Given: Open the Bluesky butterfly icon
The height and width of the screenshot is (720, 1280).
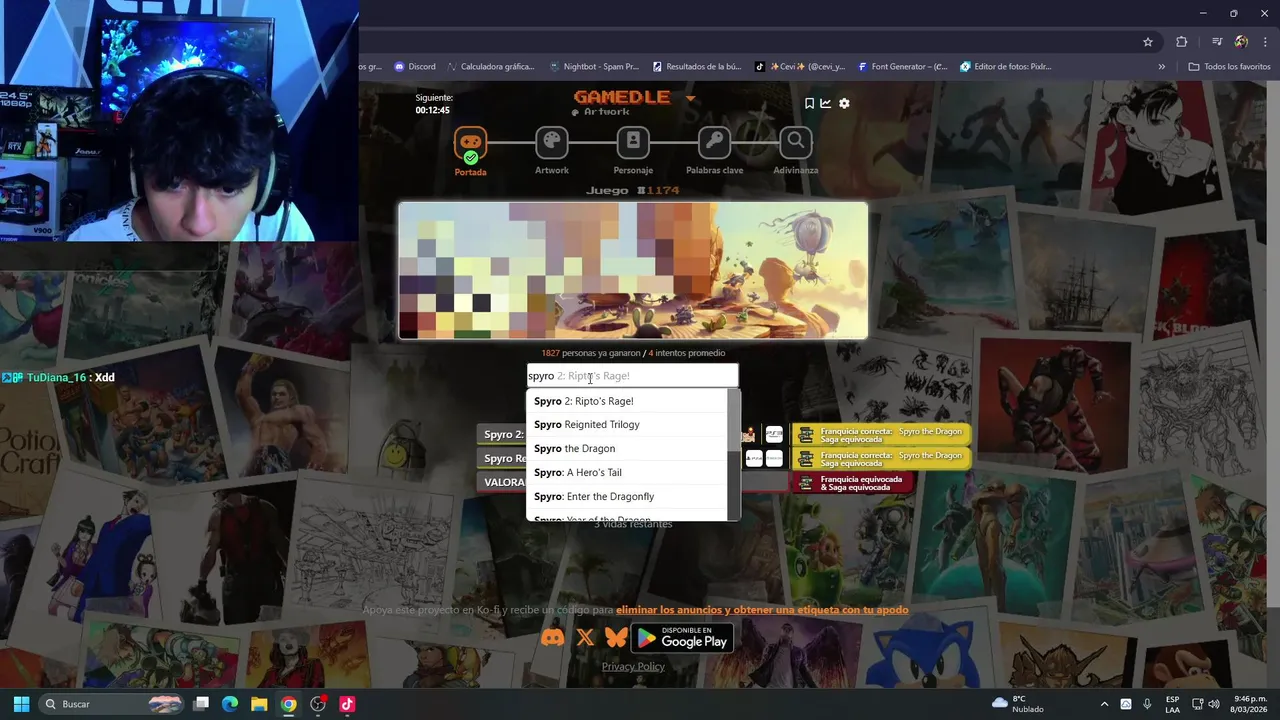Looking at the screenshot, I should pyautogui.click(x=616, y=638).
